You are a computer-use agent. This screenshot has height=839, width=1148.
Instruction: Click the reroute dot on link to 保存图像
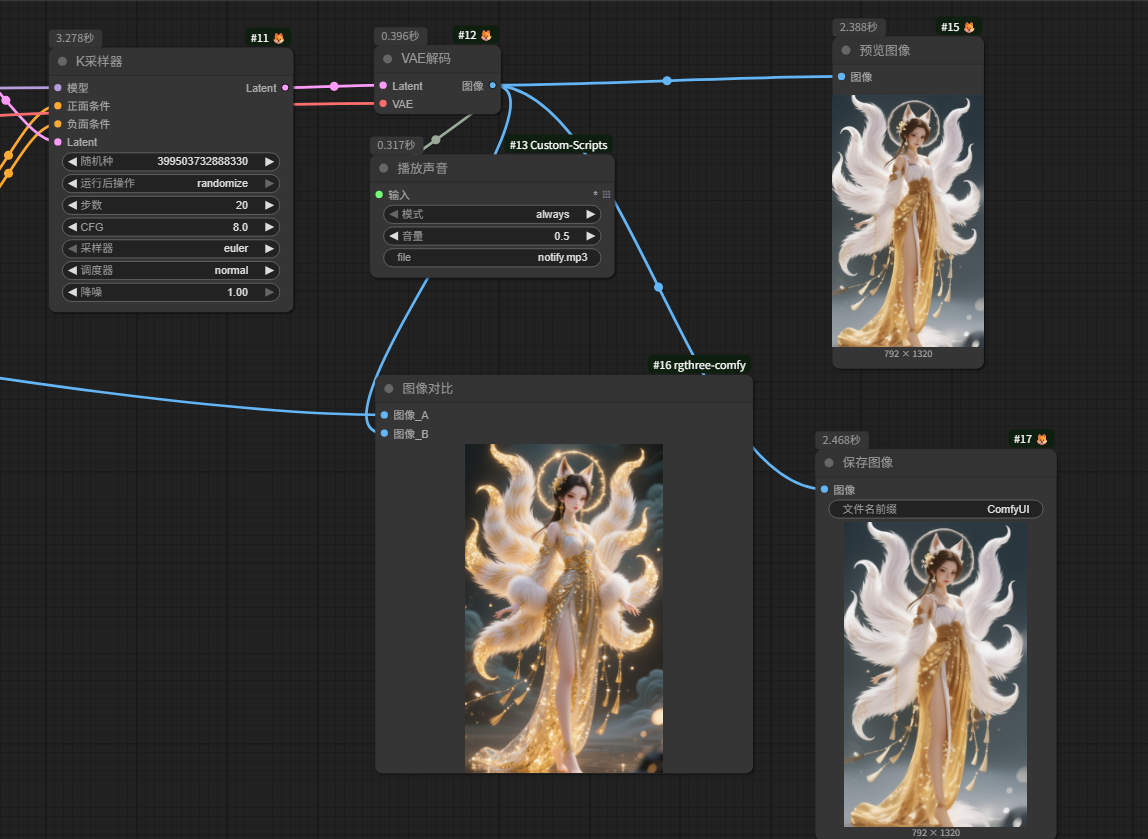(x=658, y=287)
